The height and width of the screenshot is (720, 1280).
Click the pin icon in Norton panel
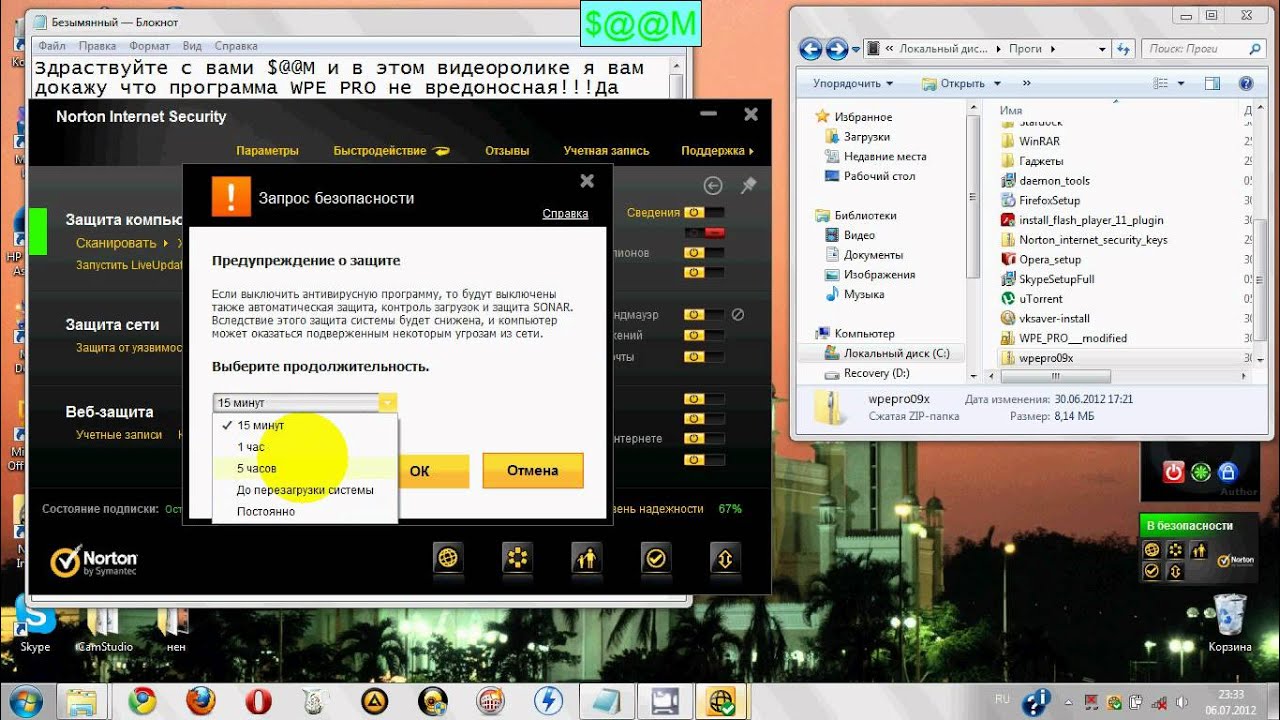tap(747, 185)
